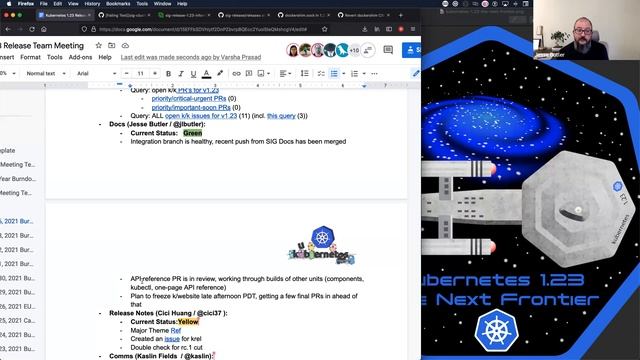Click the move-to-folder icon beside the title
640x360 pixels.
[x=111, y=46]
